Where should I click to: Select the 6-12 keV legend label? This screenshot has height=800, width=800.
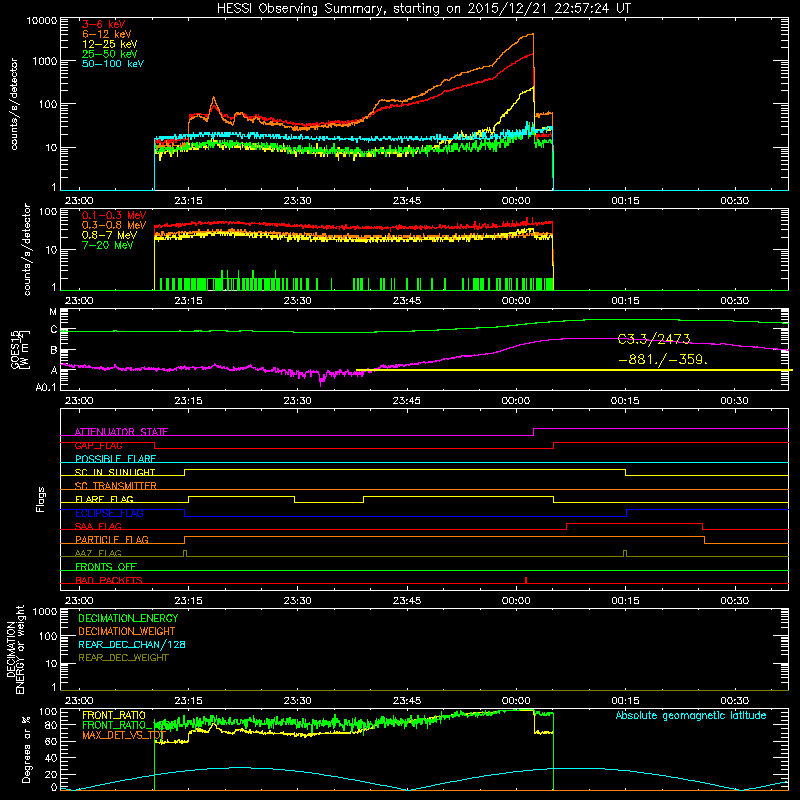(106, 34)
